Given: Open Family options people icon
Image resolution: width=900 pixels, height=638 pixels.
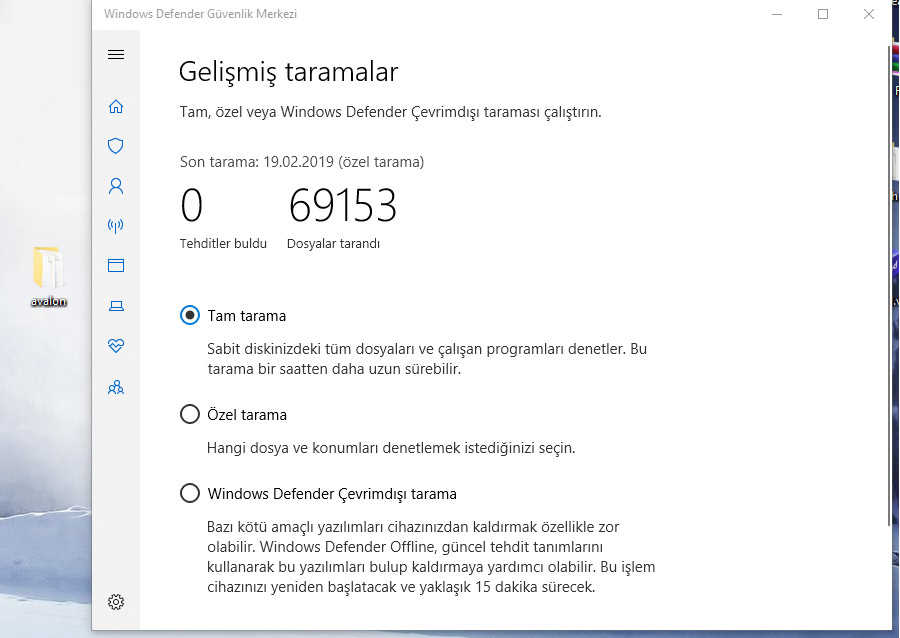Looking at the screenshot, I should [116, 387].
